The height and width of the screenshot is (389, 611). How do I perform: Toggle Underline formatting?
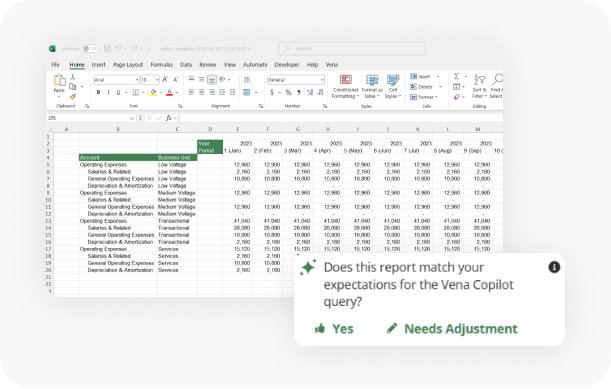(118, 92)
